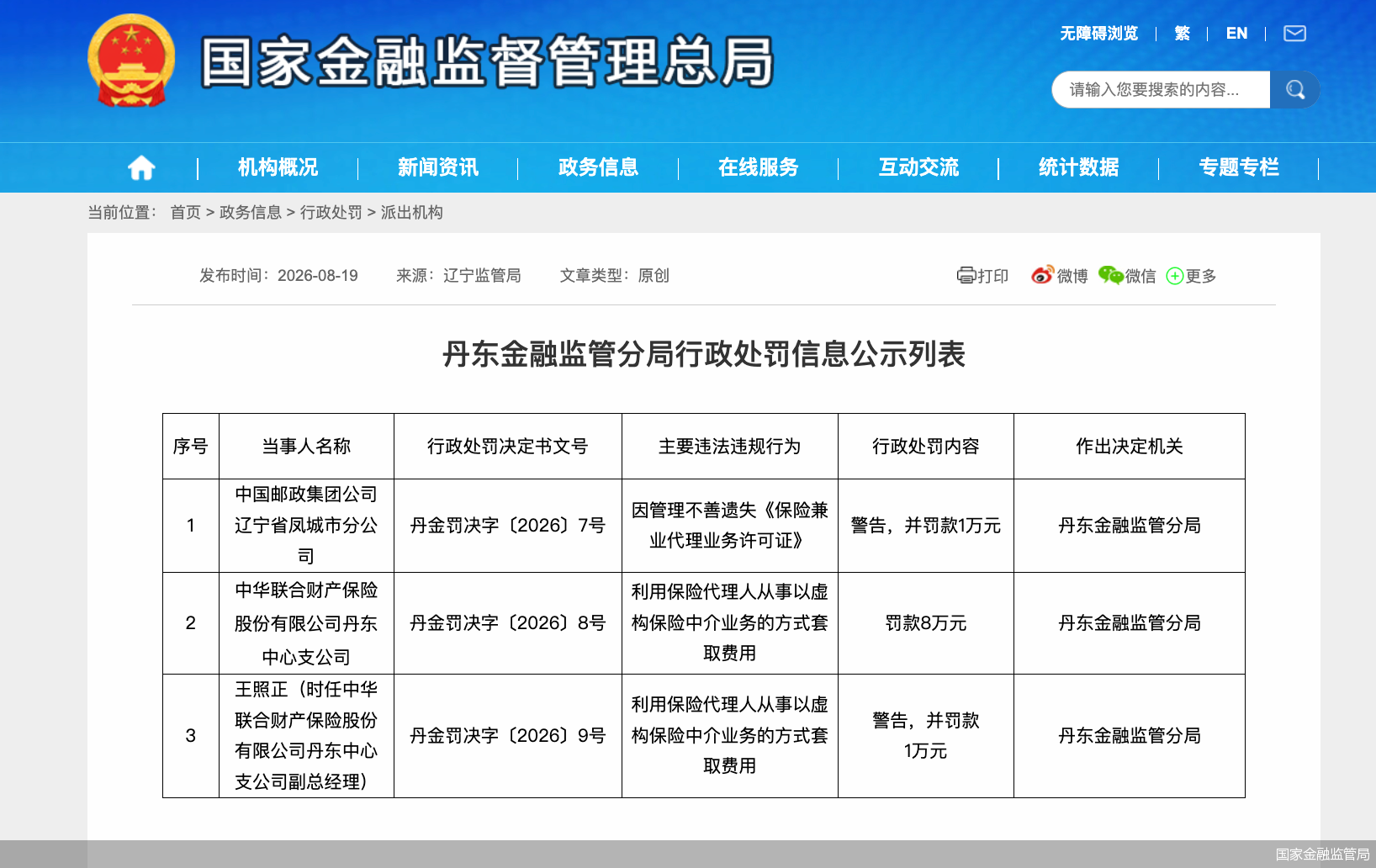1376x868 pixels.
Task: Focus the search input field
Action: pyautogui.click(x=1161, y=89)
